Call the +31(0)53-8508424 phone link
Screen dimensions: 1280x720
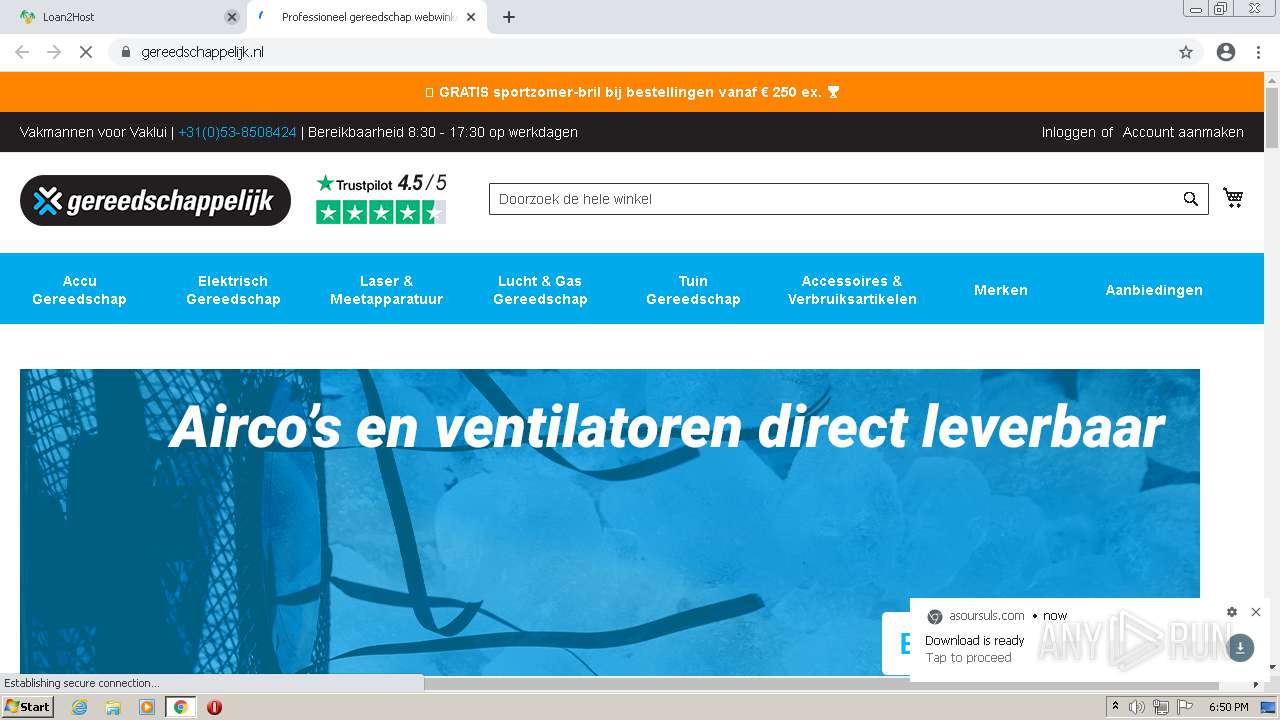[237, 132]
